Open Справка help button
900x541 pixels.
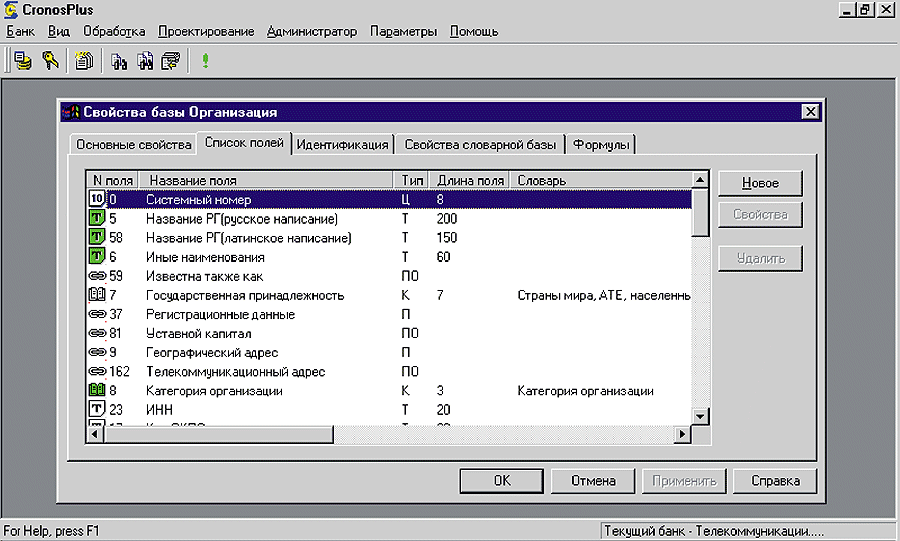click(775, 481)
